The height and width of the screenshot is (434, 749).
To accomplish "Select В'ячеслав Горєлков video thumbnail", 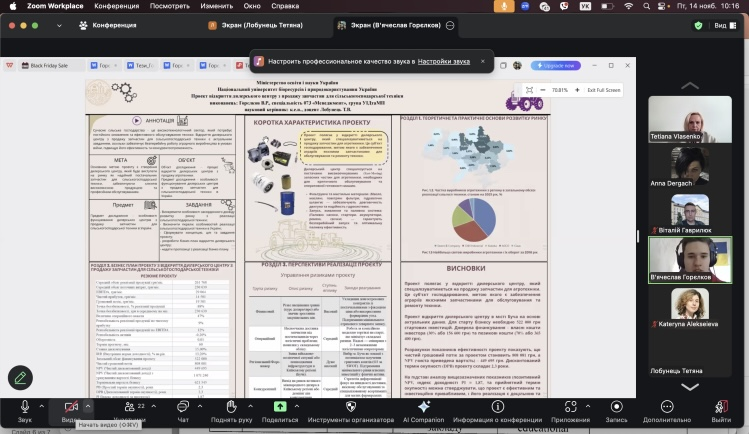I will [690, 260].
